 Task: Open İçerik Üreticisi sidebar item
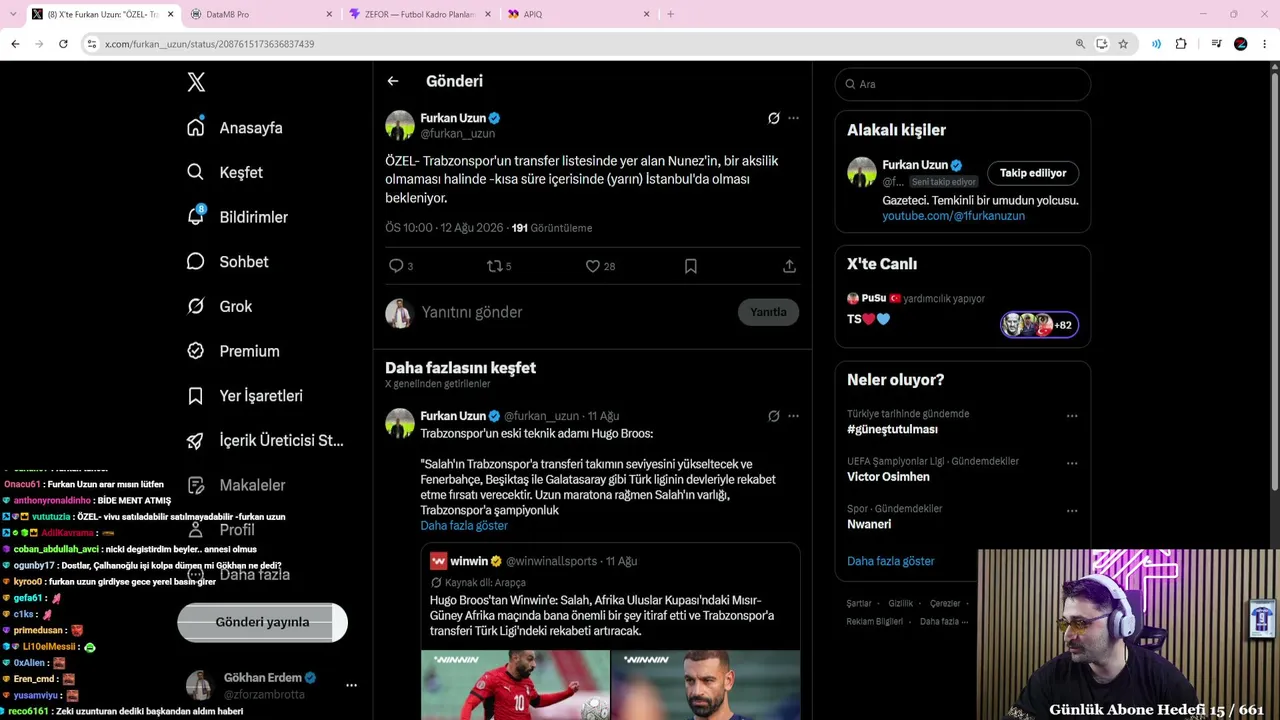[265, 440]
